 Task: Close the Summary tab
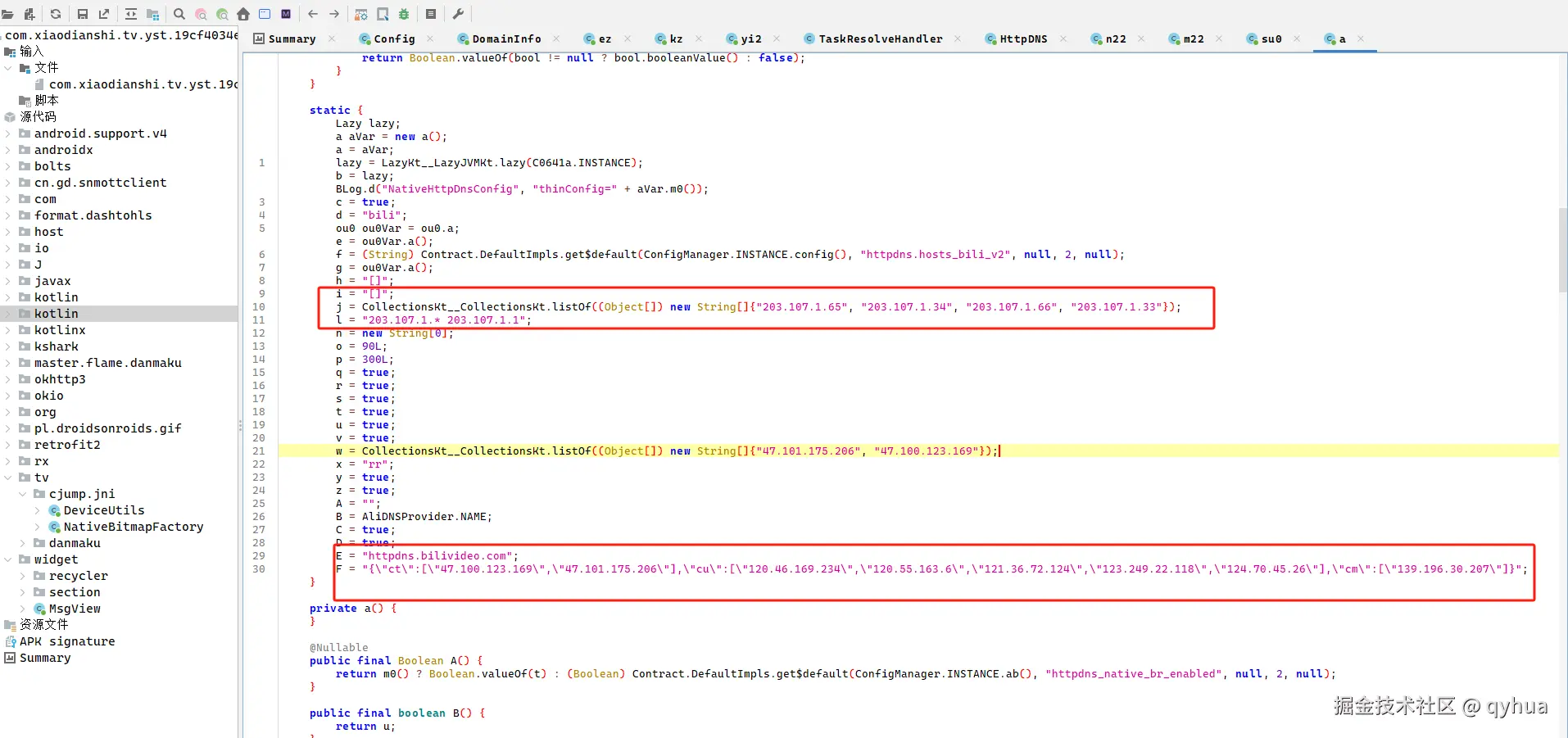[332, 38]
